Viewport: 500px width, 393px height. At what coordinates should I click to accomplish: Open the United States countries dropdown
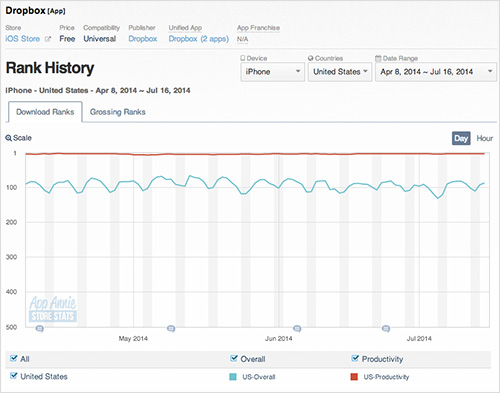click(340, 72)
